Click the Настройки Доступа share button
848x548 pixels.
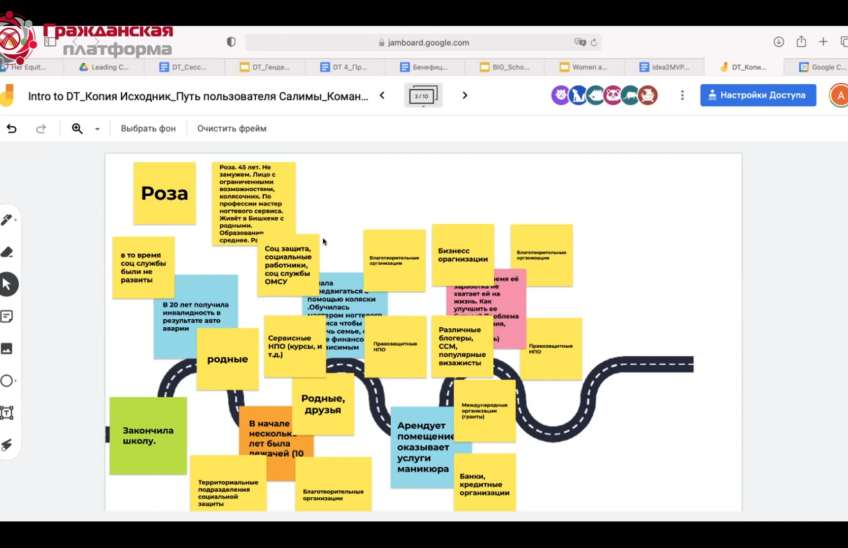758,96
